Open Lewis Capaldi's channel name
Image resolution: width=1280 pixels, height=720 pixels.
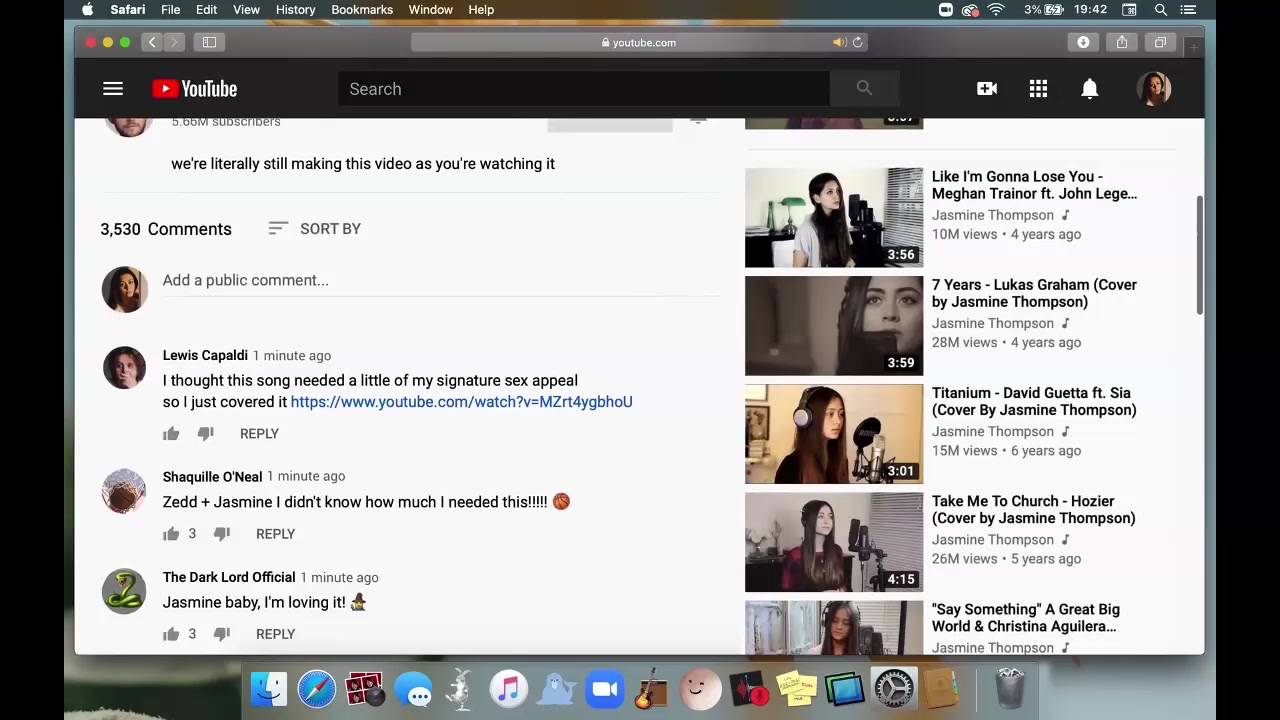pyautogui.click(x=205, y=355)
